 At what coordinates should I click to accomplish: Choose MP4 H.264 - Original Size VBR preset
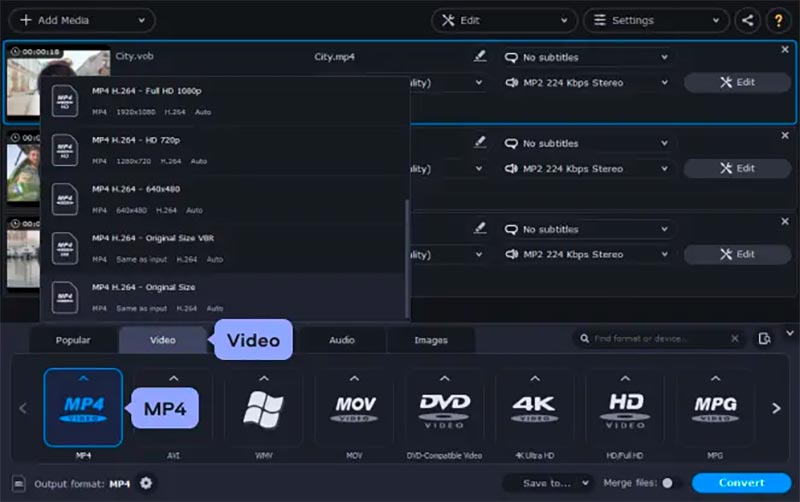pyautogui.click(x=223, y=248)
